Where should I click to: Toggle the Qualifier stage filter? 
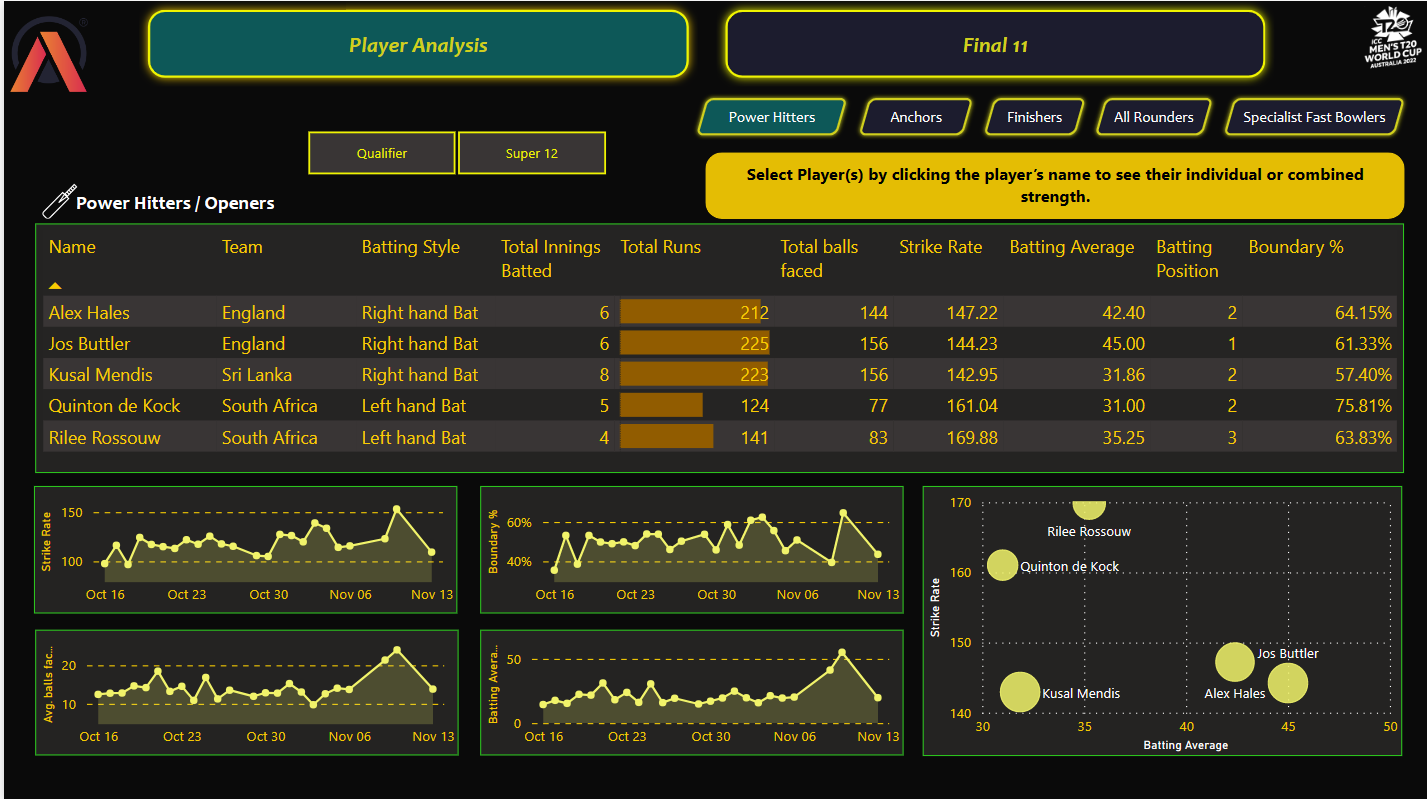[x=382, y=153]
